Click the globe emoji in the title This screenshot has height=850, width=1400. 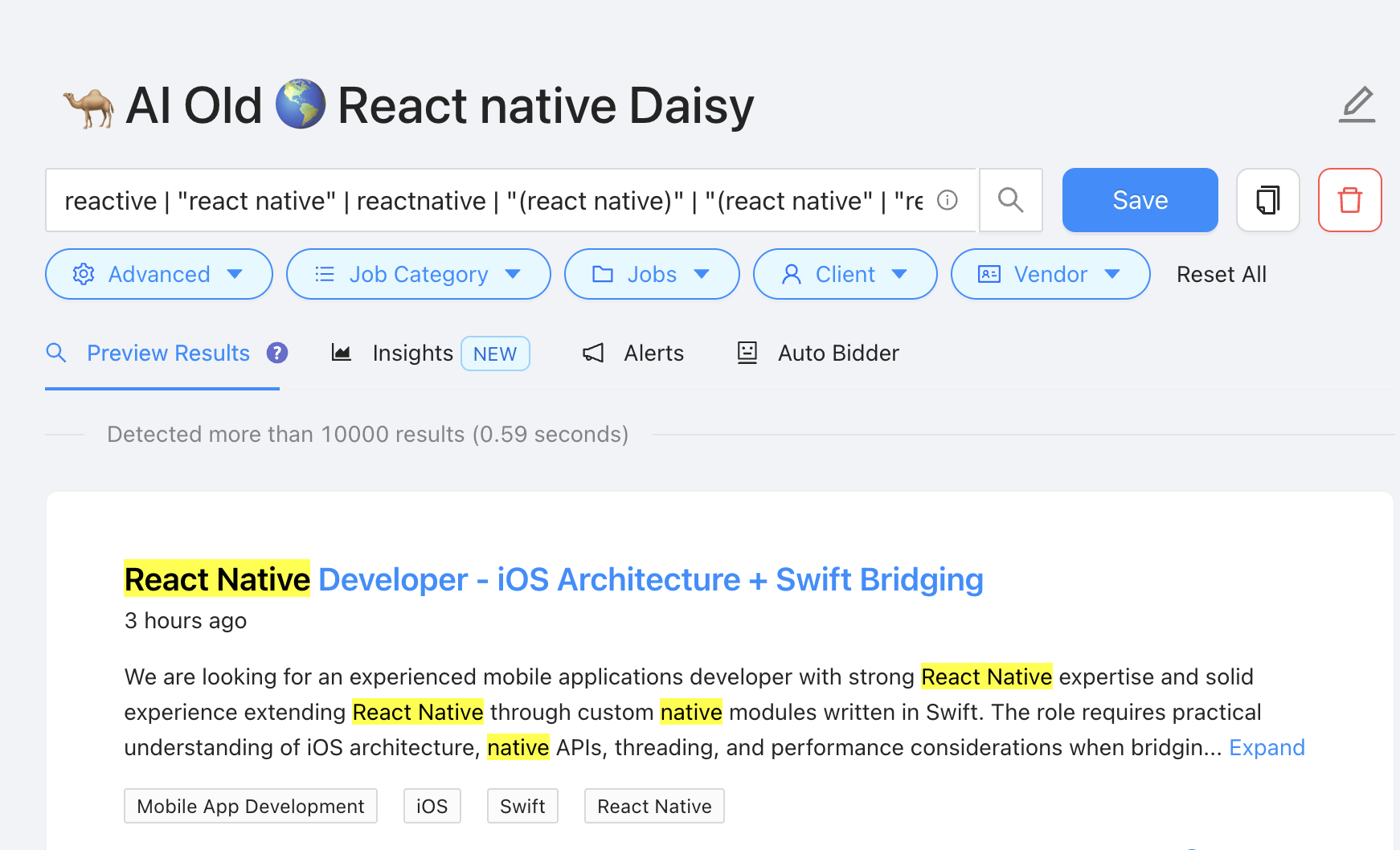coord(301,104)
